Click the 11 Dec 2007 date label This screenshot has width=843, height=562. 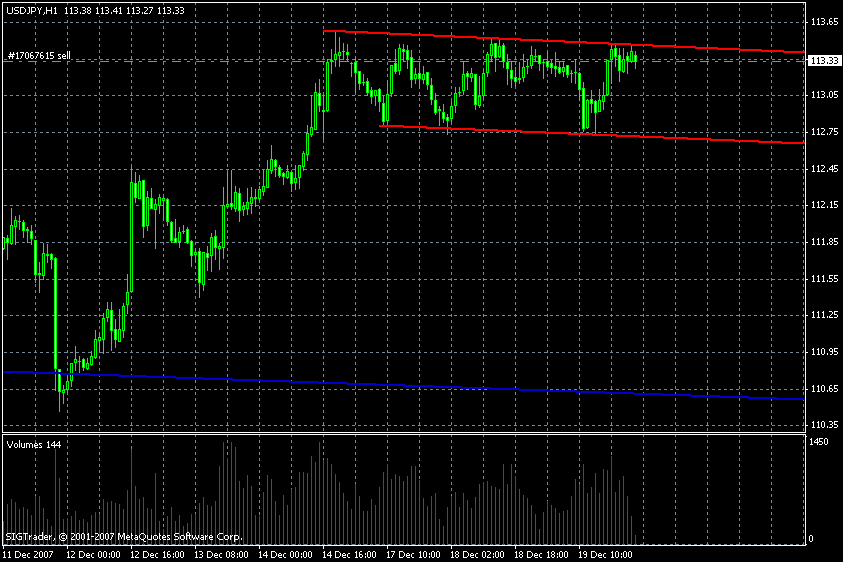(x=28, y=554)
